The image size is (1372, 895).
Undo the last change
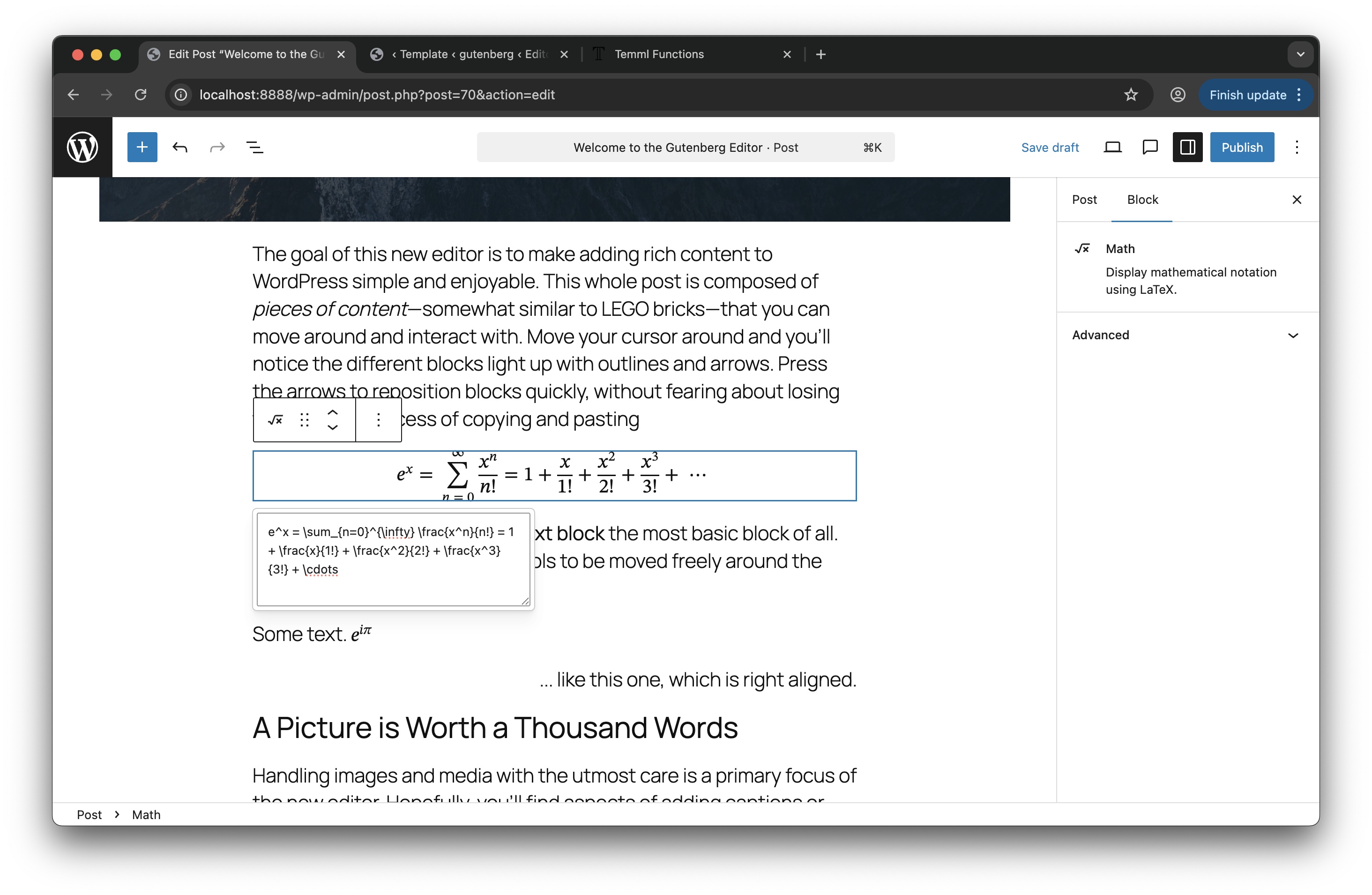(x=180, y=147)
